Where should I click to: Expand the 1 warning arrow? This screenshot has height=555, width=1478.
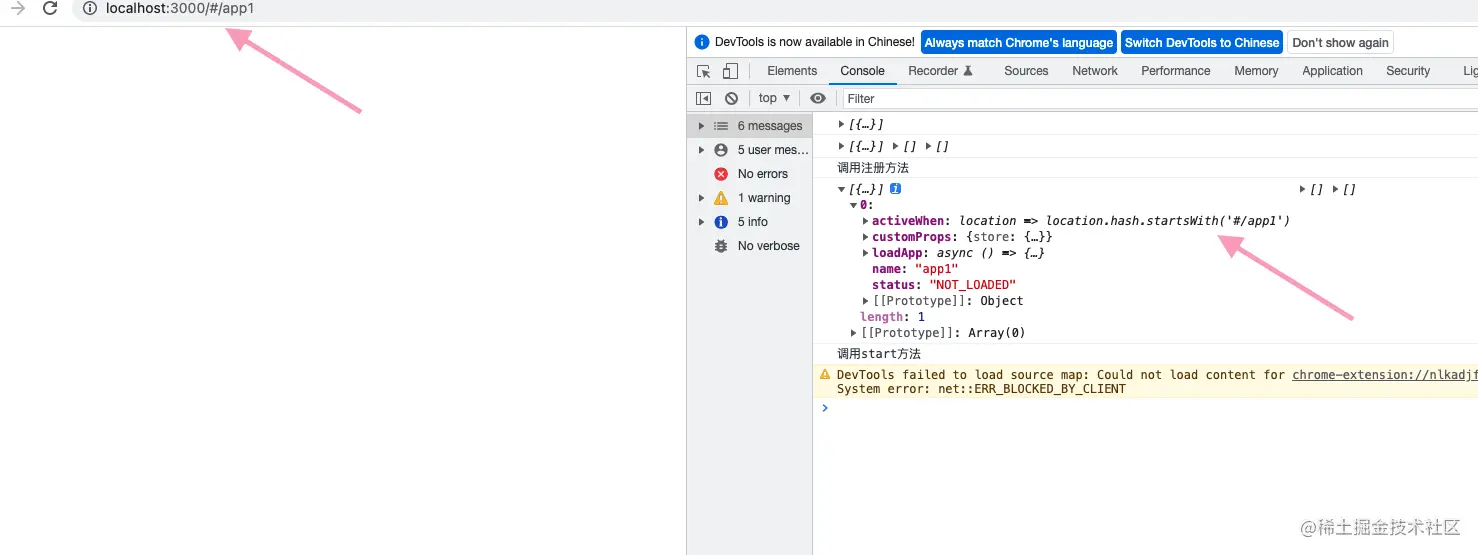(x=701, y=198)
